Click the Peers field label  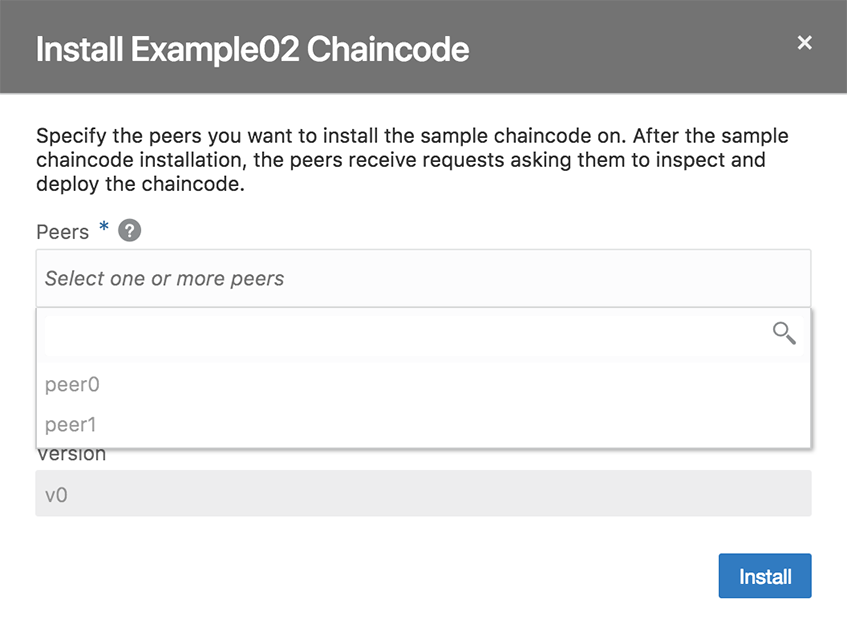pos(62,232)
